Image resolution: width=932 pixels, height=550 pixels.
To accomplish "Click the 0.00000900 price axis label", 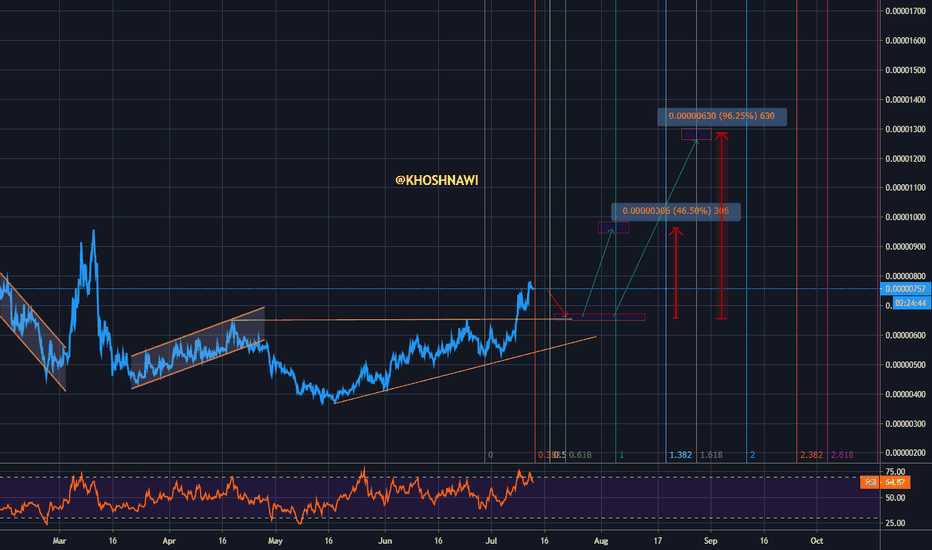I will 905,247.
